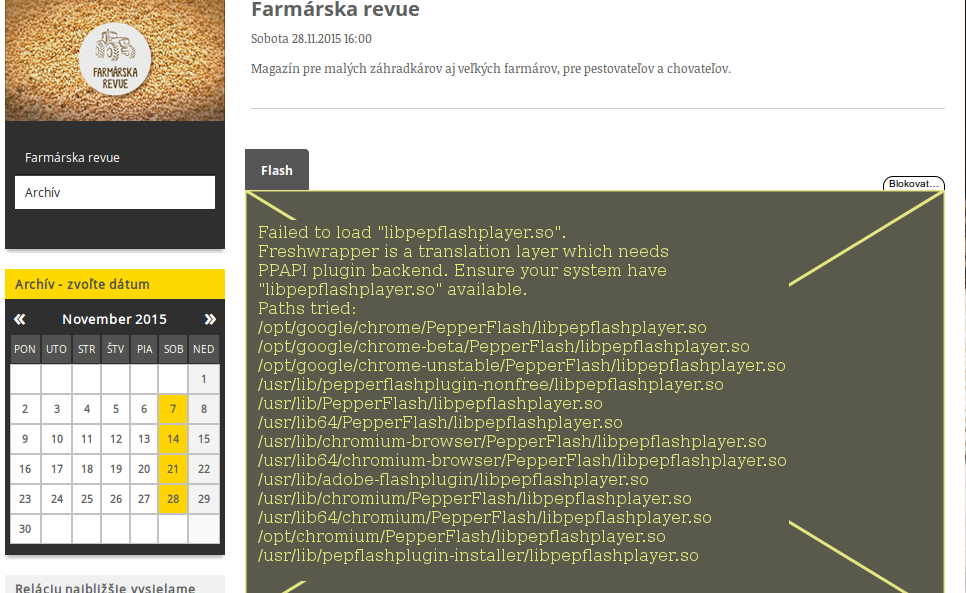
Task: Click date 18 in the calendar
Action: (x=87, y=469)
